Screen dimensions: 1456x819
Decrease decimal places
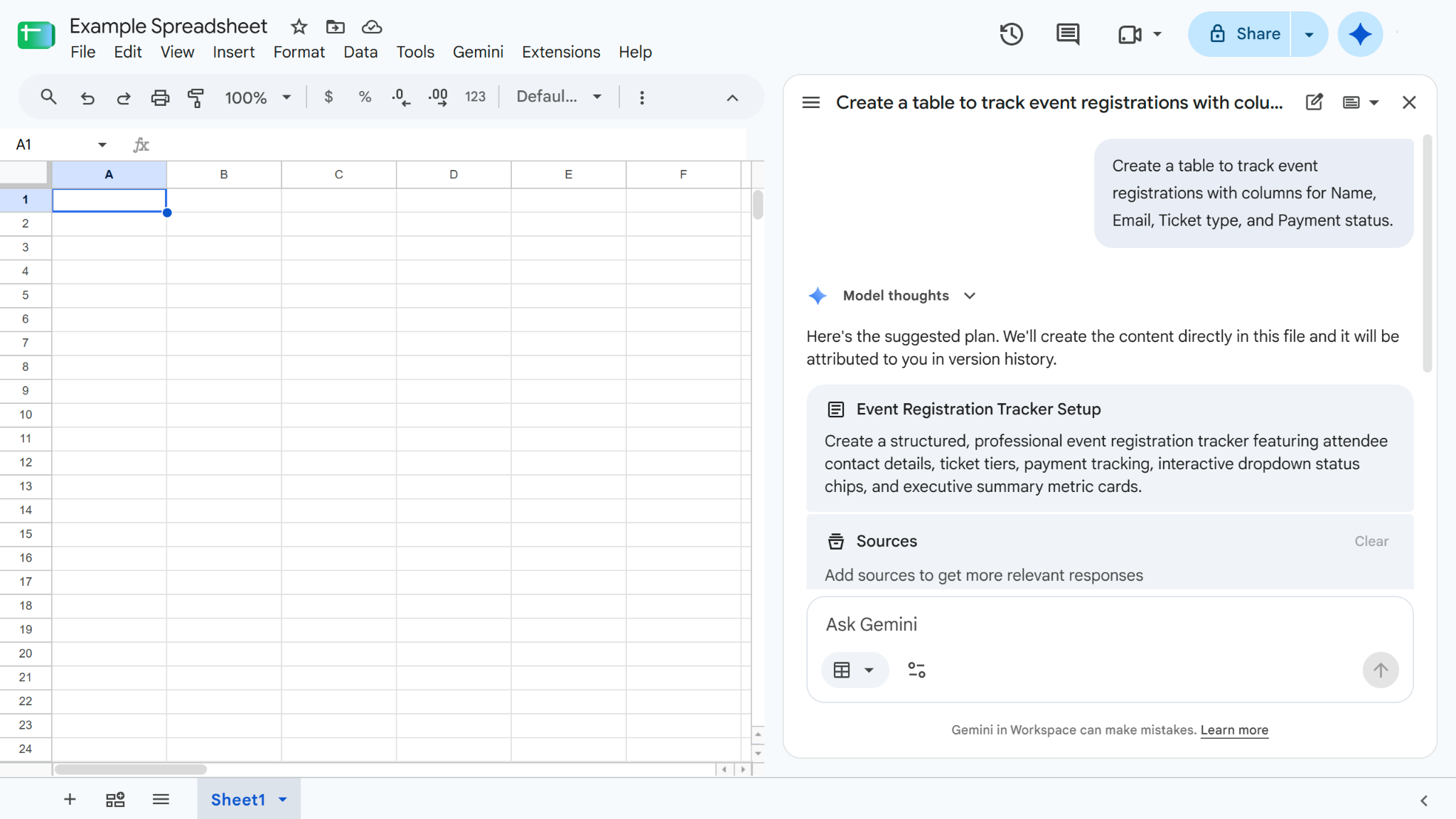pyautogui.click(x=401, y=97)
